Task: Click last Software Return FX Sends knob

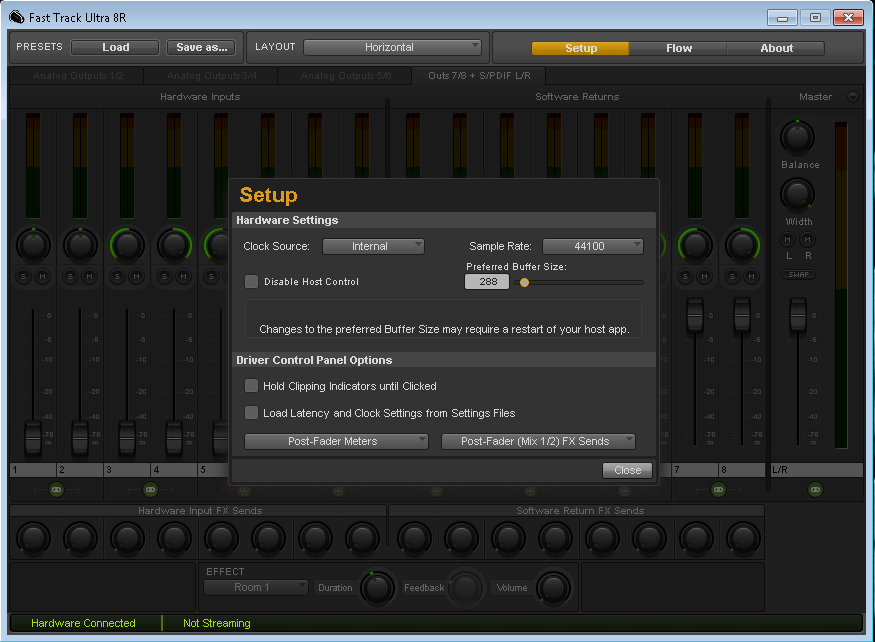Action: pos(743,539)
